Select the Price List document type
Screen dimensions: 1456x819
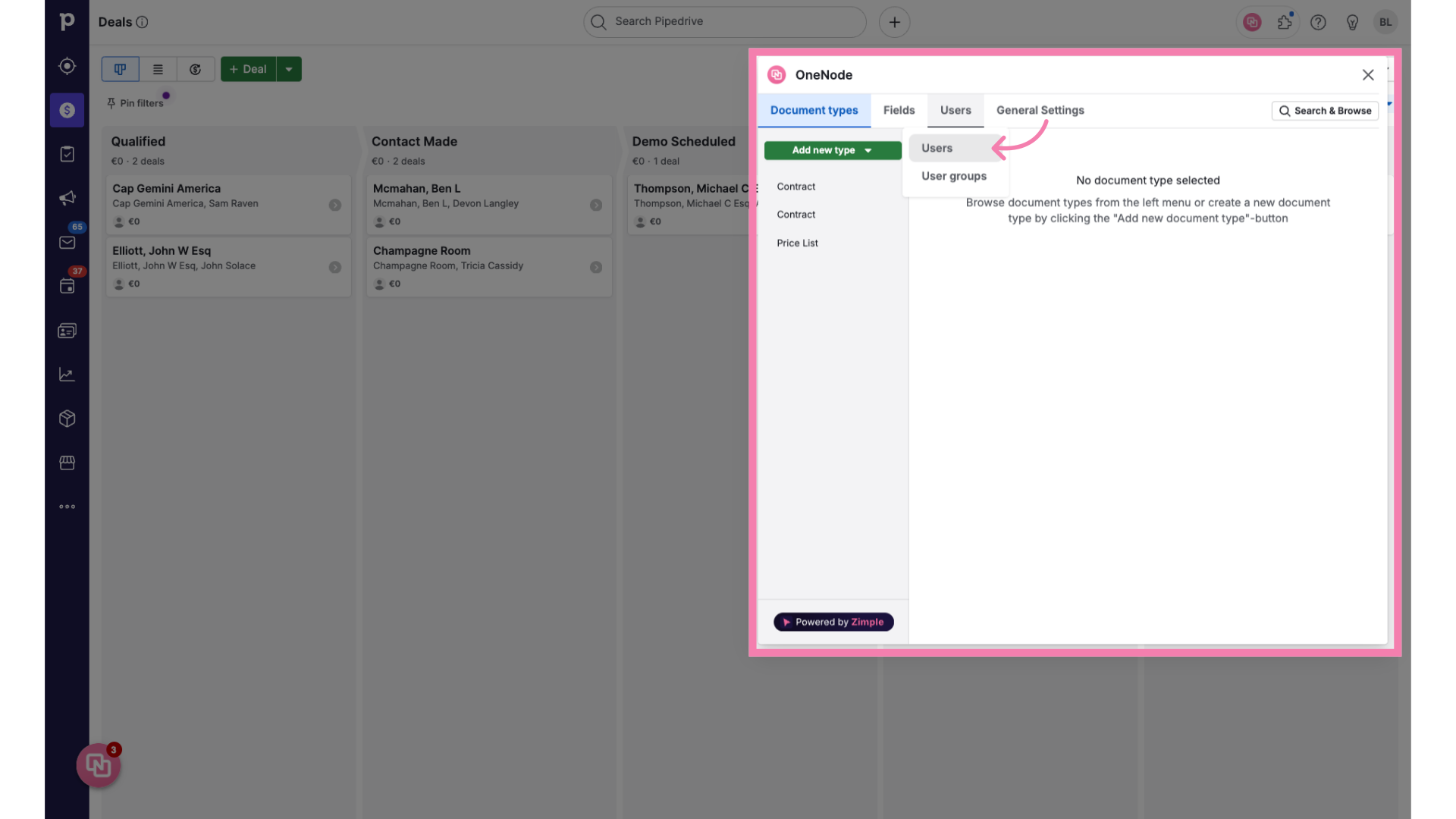[x=796, y=243]
